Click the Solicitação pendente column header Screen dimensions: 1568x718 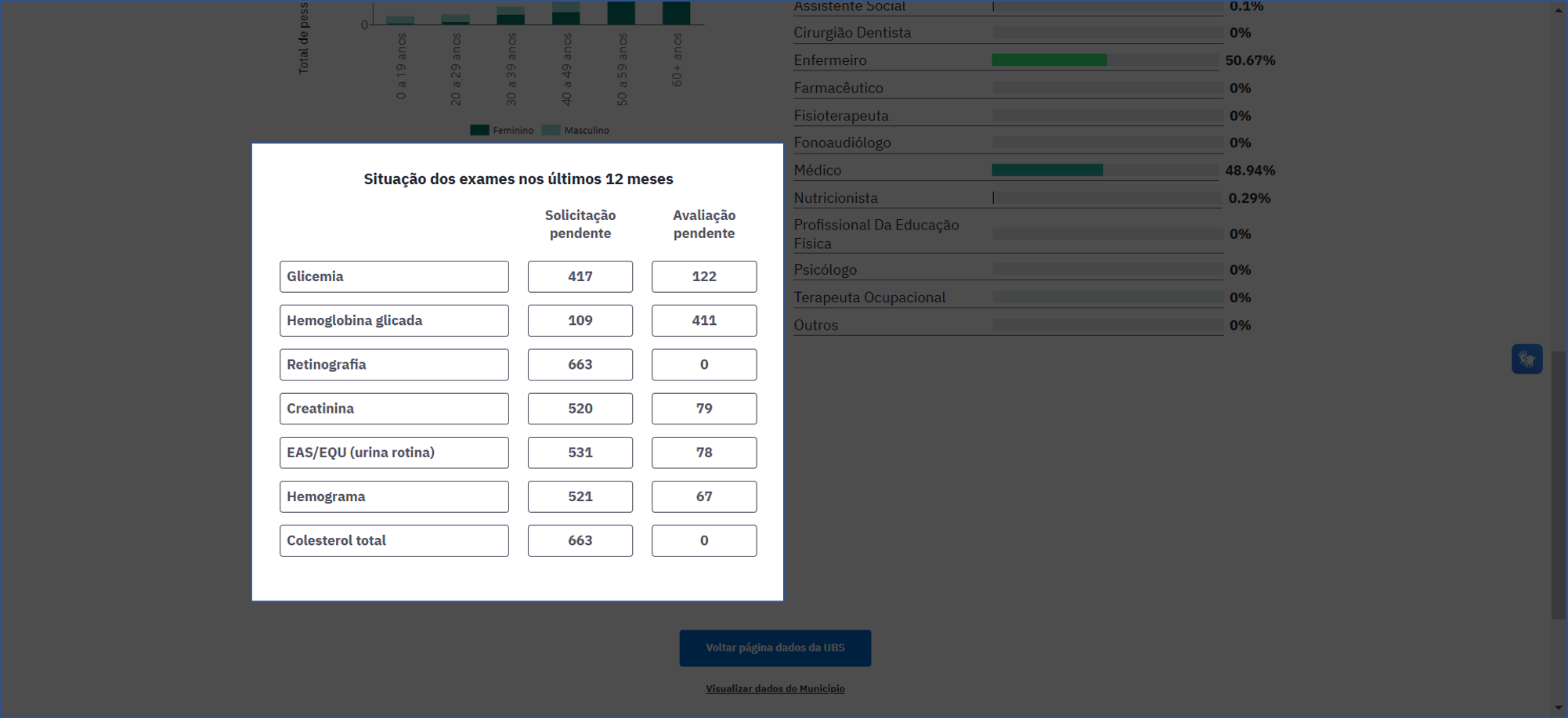[580, 224]
